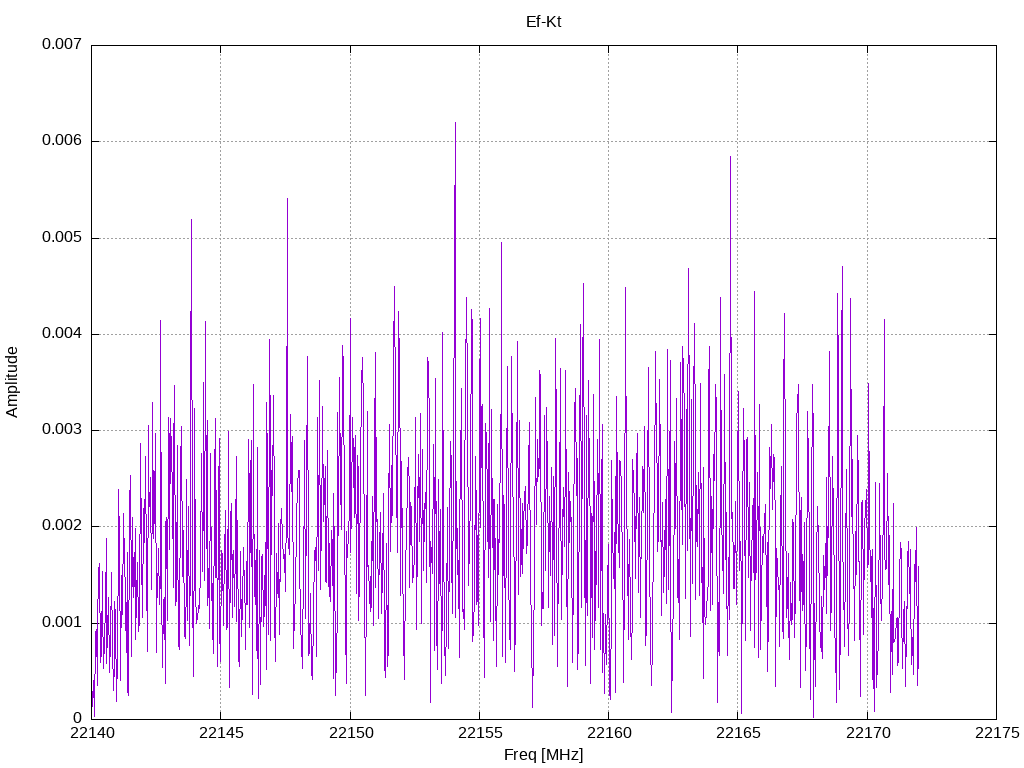Click the x-axis tick label "22155"

[x=480, y=733]
